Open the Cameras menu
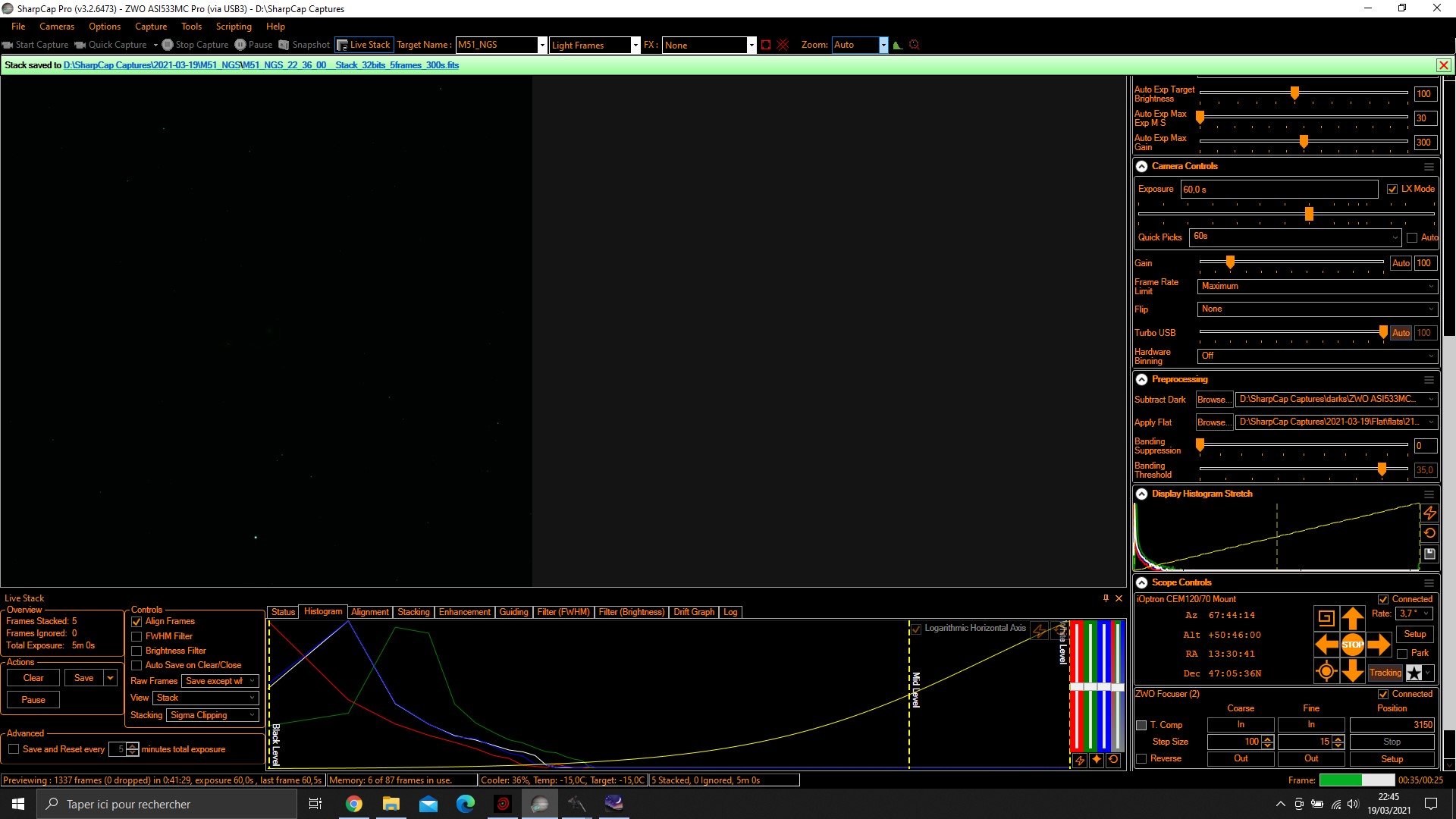 [57, 26]
